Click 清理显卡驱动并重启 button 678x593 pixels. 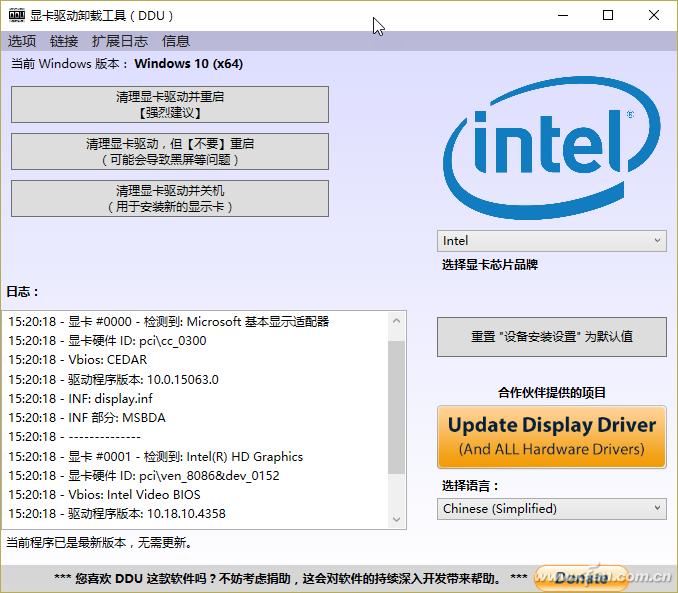click(170, 104)
